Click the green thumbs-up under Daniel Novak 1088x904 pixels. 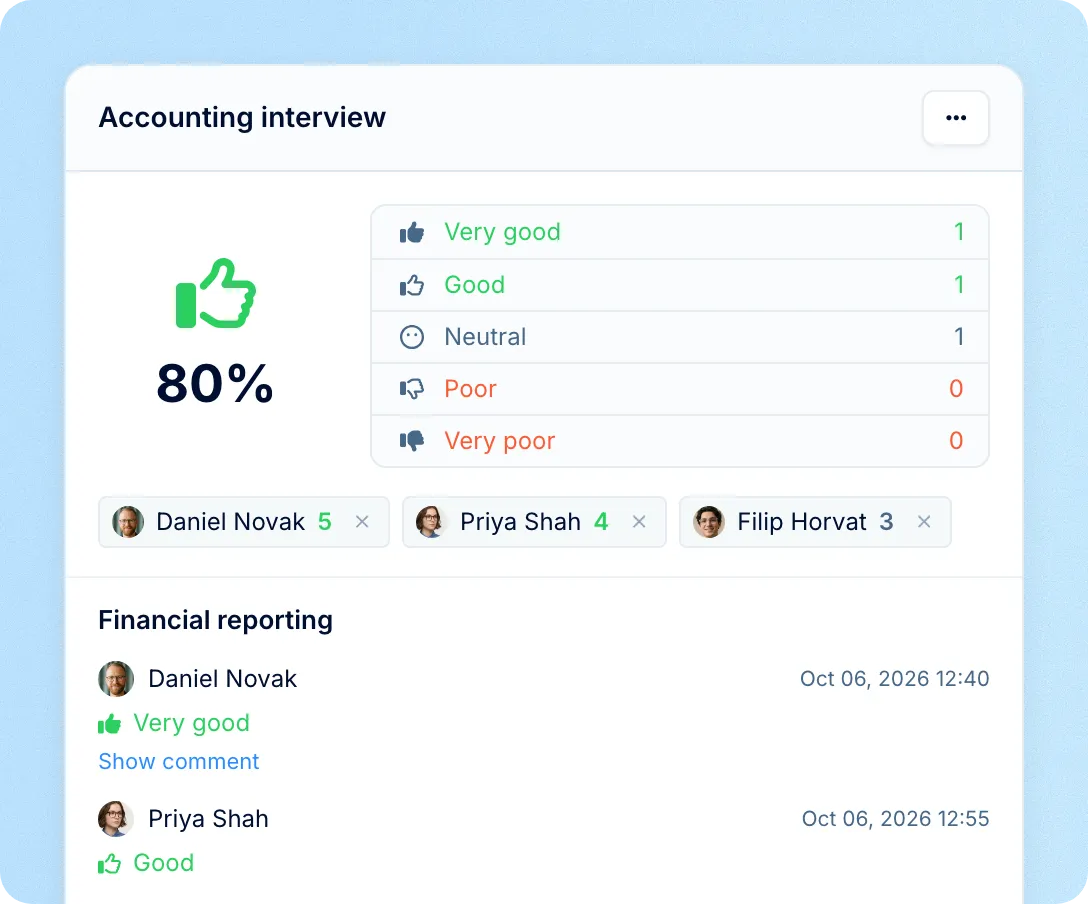110,724
